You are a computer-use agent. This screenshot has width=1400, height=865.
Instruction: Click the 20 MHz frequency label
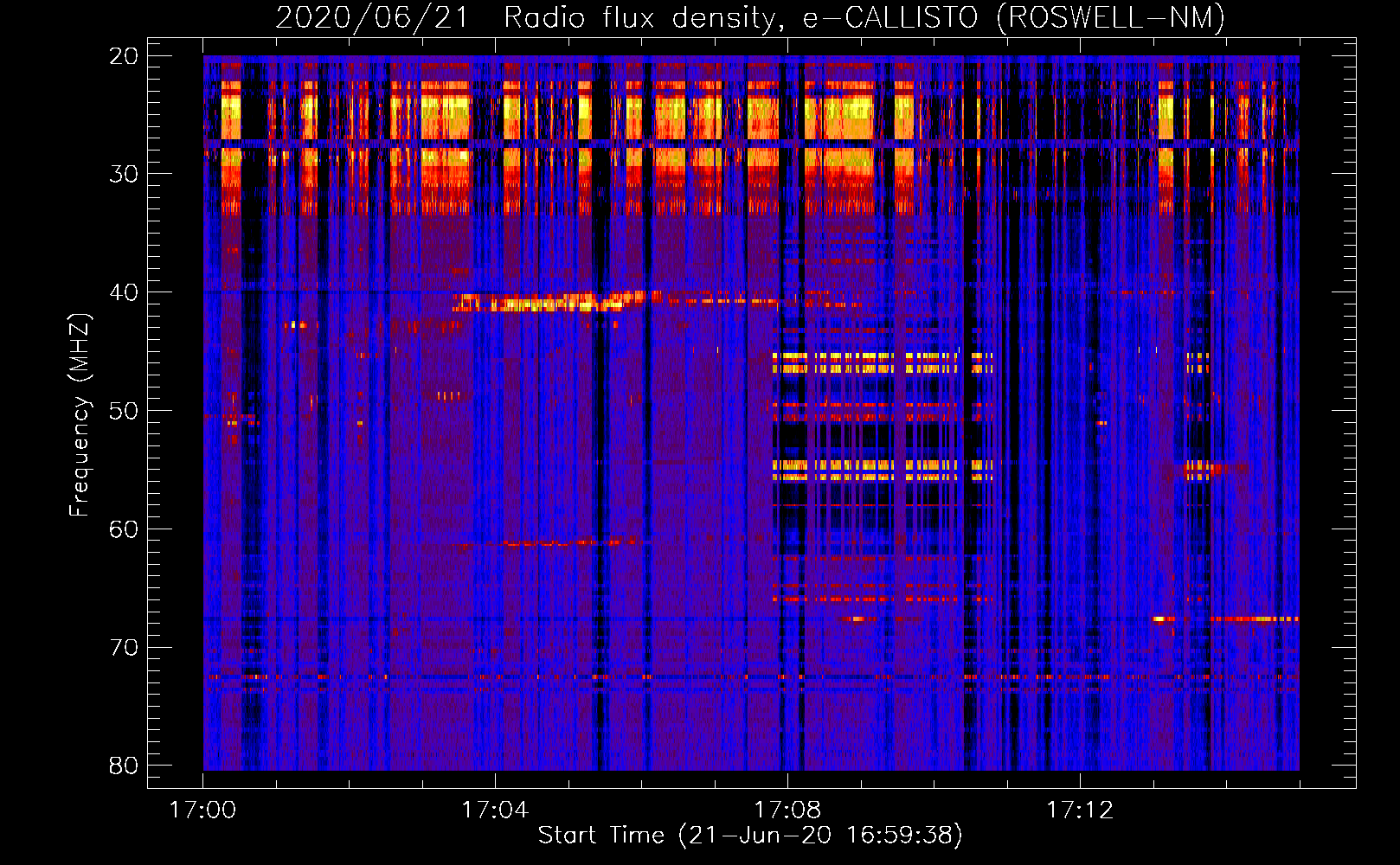click(124, 56)
